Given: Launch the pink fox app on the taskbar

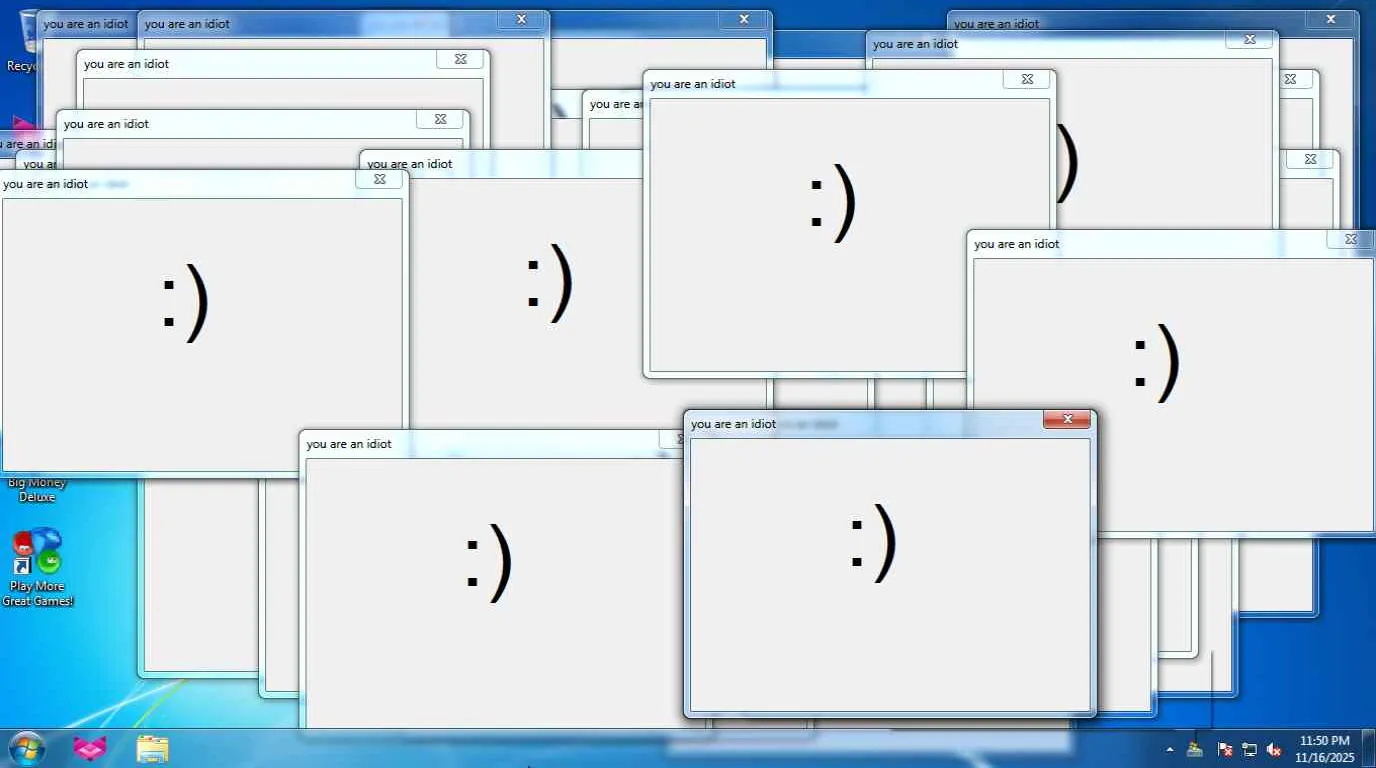Looking at the screenshot, I should coord(90,748).
